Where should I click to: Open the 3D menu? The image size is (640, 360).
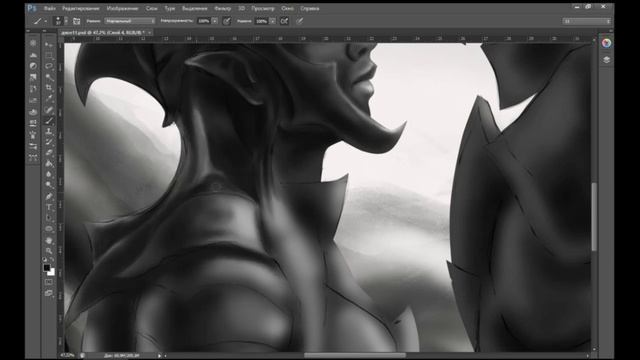(242, 8)
